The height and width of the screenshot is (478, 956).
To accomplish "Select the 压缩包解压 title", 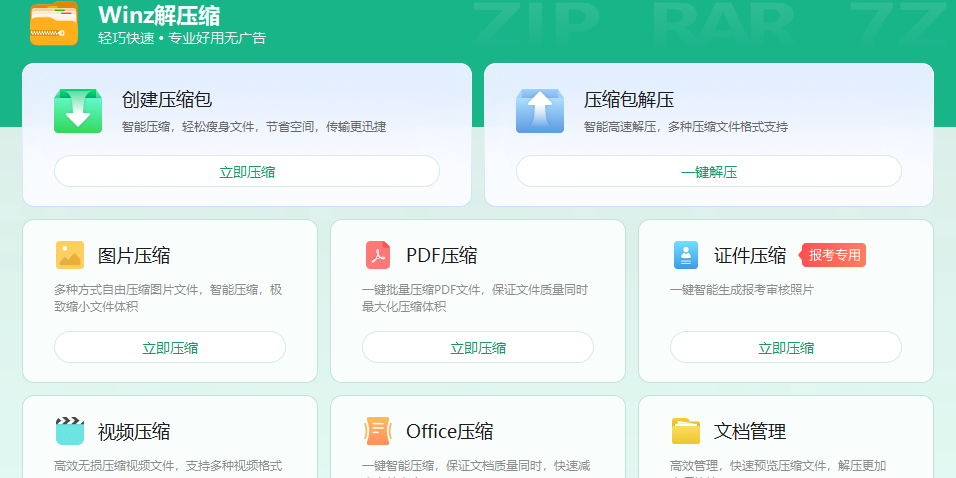I will coord(629,99).
